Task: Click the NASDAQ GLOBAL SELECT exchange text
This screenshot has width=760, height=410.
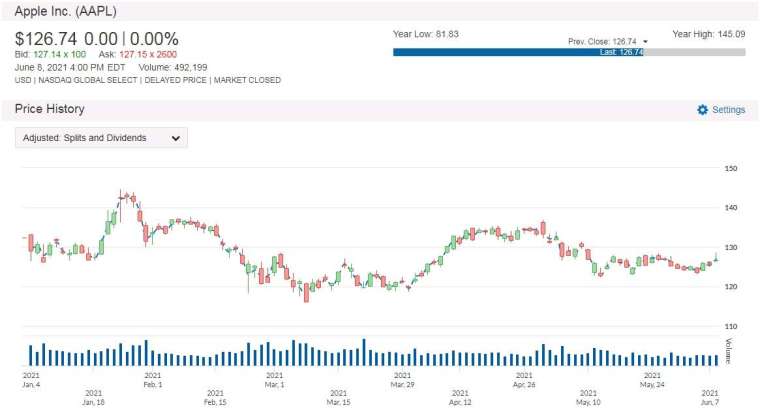Action: click(88, 80)
